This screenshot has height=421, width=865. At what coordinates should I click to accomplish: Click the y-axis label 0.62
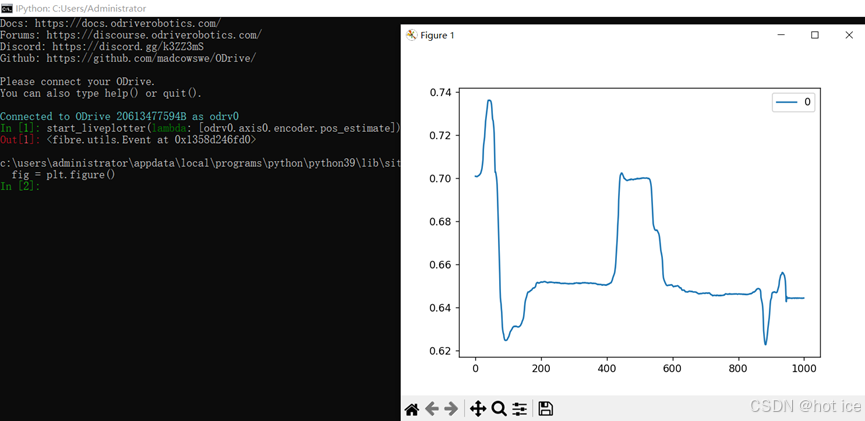point(440,350)
